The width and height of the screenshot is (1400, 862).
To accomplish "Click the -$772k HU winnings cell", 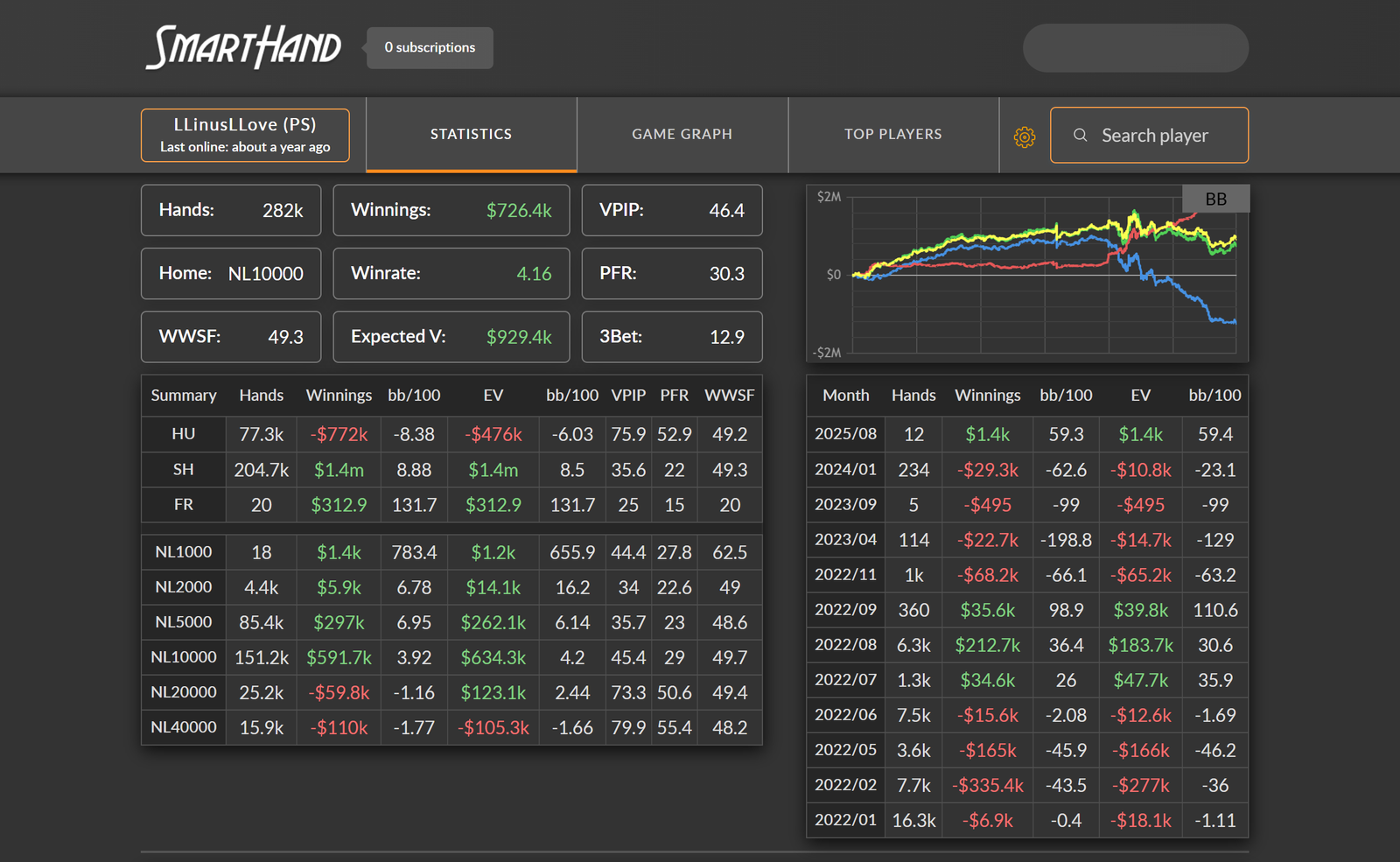I will point(339,434).
